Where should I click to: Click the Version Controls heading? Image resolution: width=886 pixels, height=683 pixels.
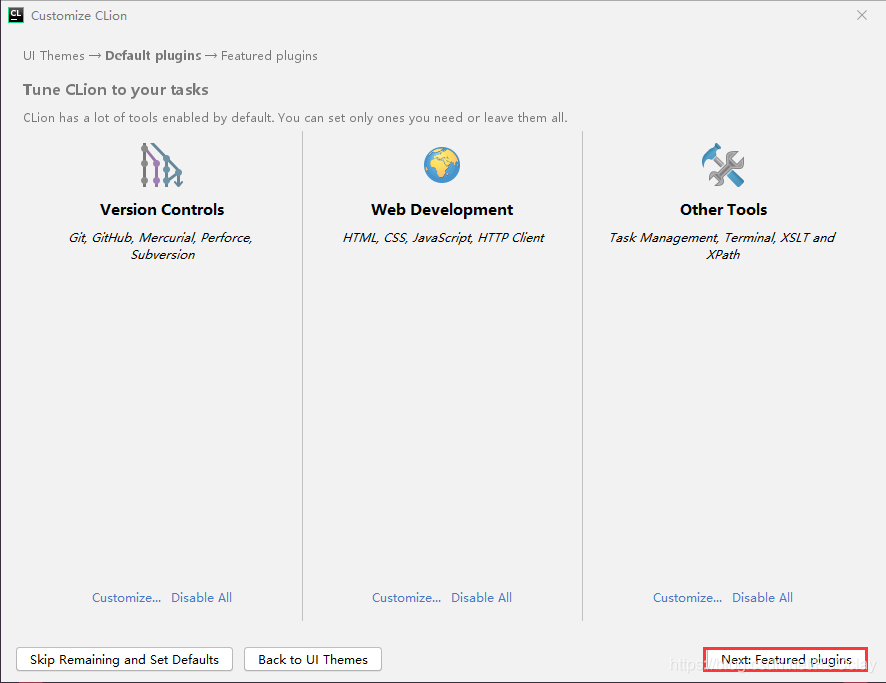(162, 210)
